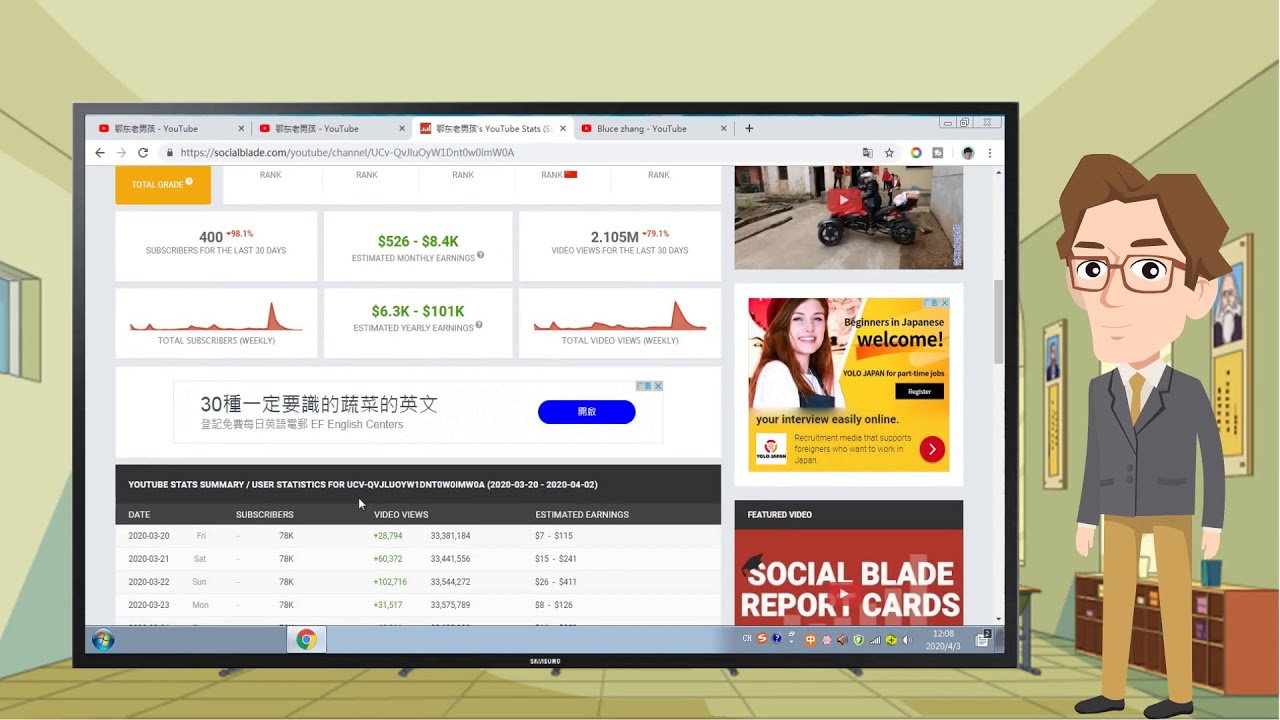Click the +102,716 video views value

click(390, 582)
